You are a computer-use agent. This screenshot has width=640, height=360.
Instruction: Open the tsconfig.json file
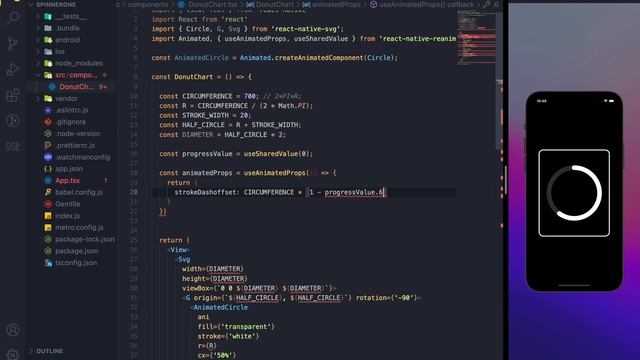pos(76,262)
